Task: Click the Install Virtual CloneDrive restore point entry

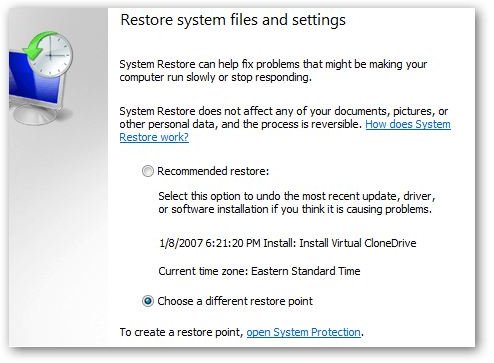Action: tap(288, 243)
